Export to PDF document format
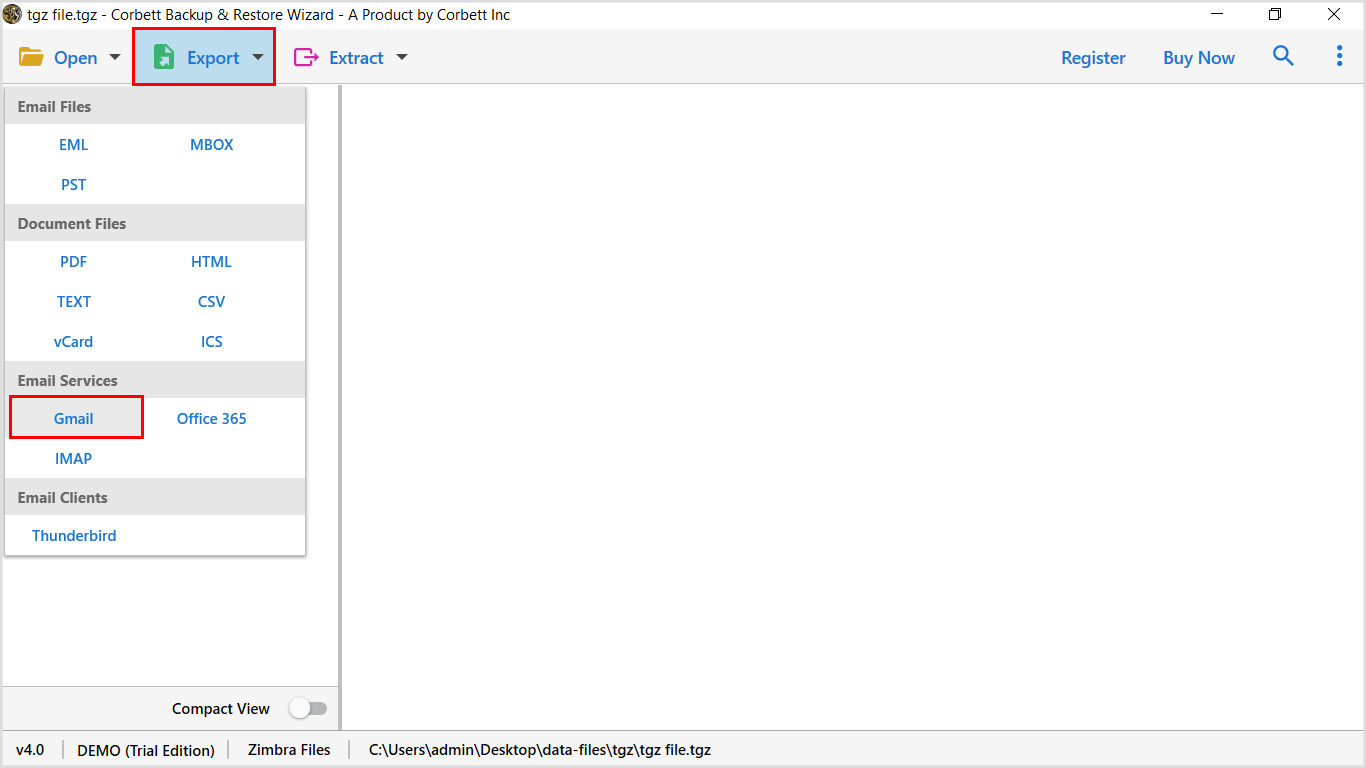The height and width of the screenshot is (768, 1366). (73, 261)
